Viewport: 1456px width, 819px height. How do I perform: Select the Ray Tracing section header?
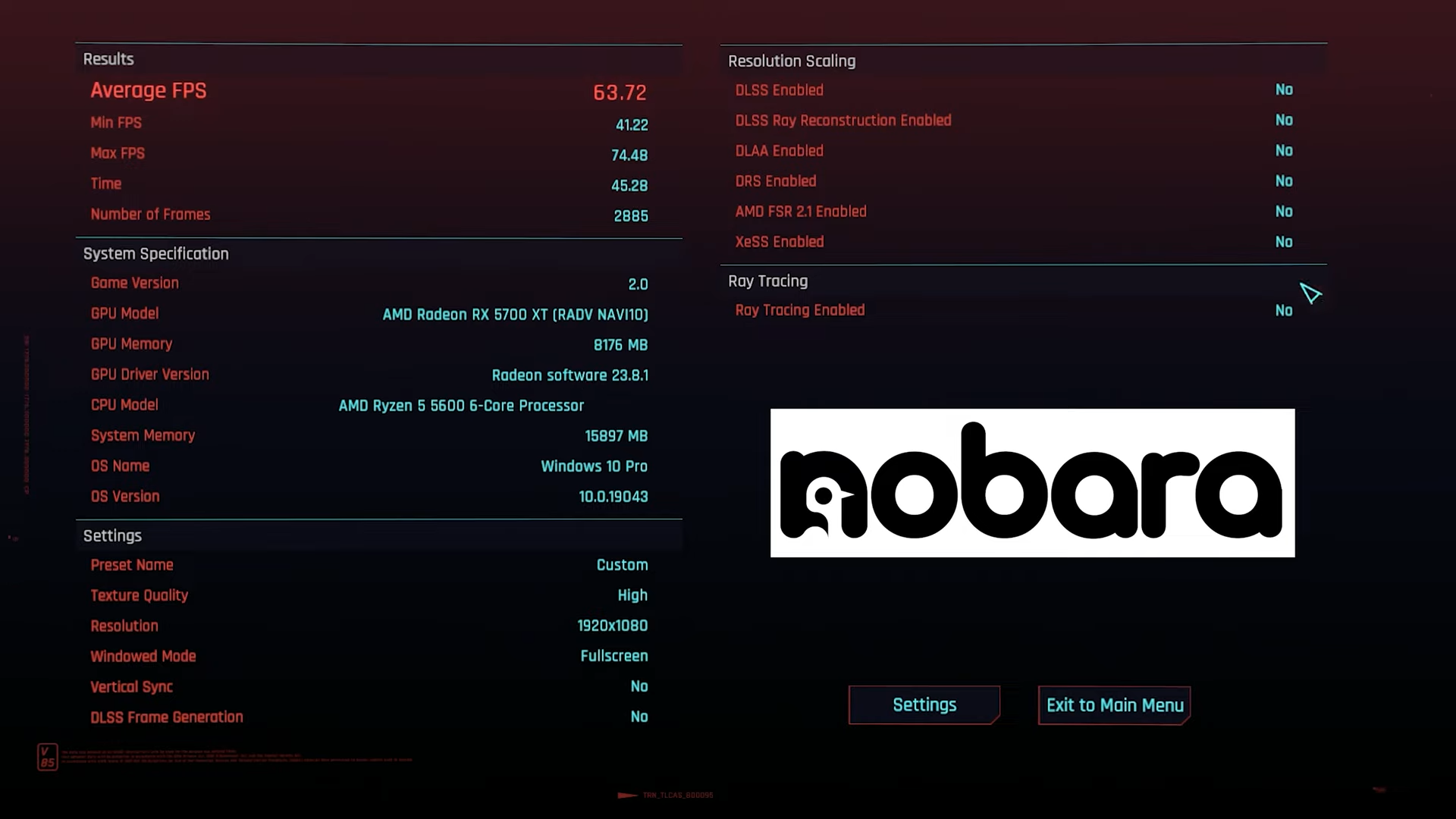[x=767, y=281]
